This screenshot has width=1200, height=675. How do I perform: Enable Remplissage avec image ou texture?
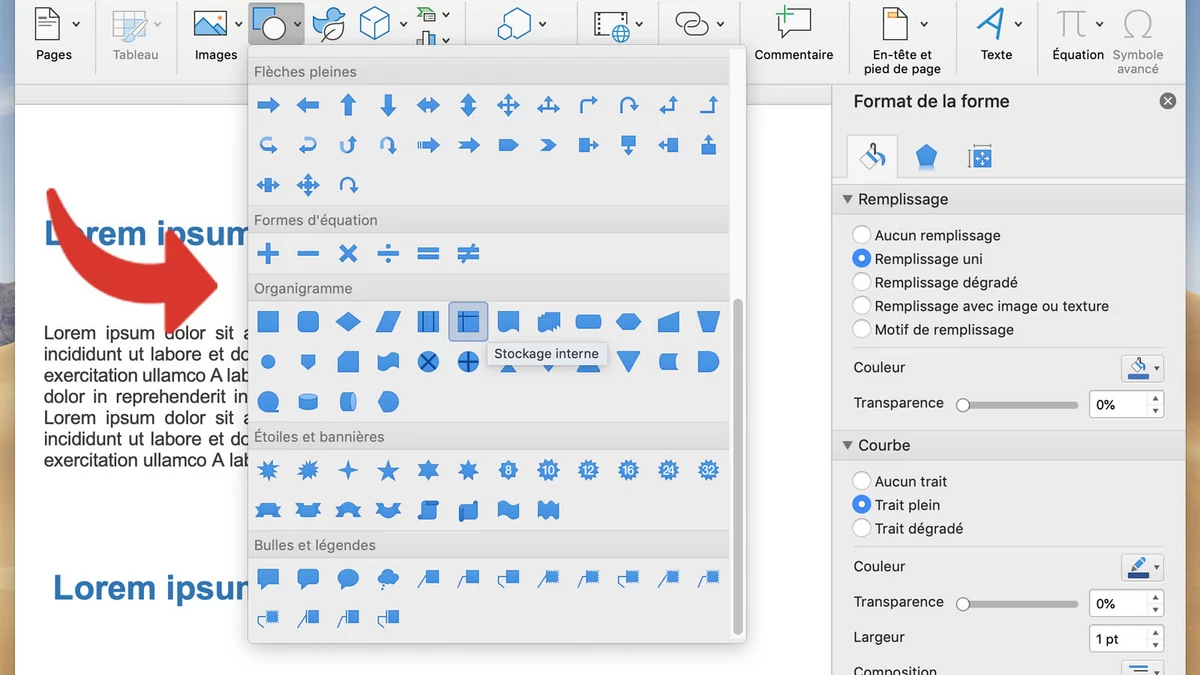[x=861, y=306]
